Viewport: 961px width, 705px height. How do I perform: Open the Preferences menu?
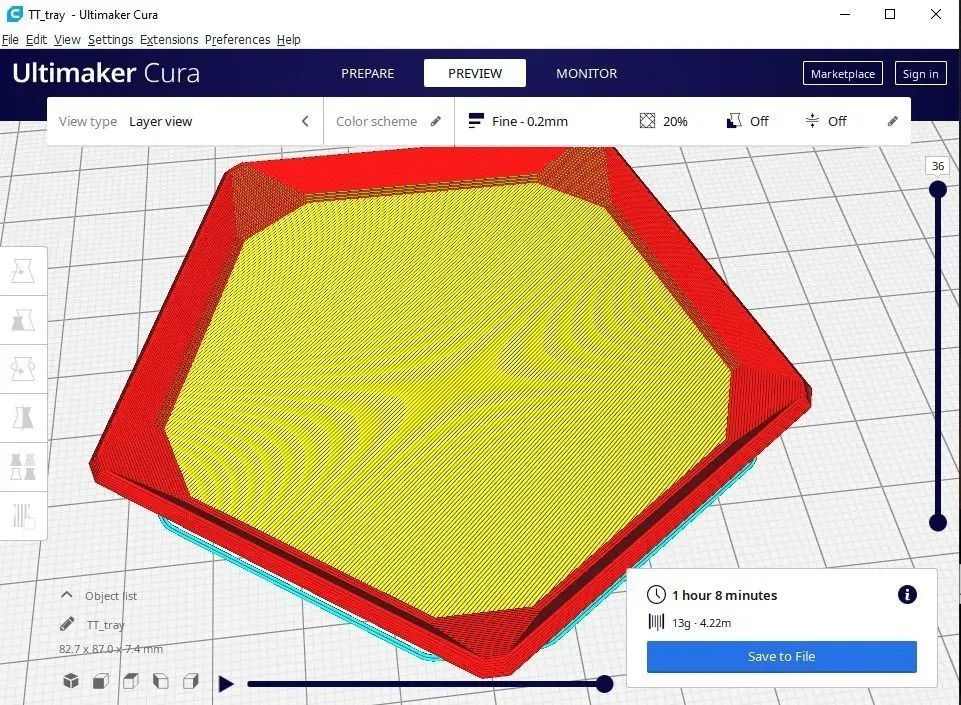(x=237, y=40)
